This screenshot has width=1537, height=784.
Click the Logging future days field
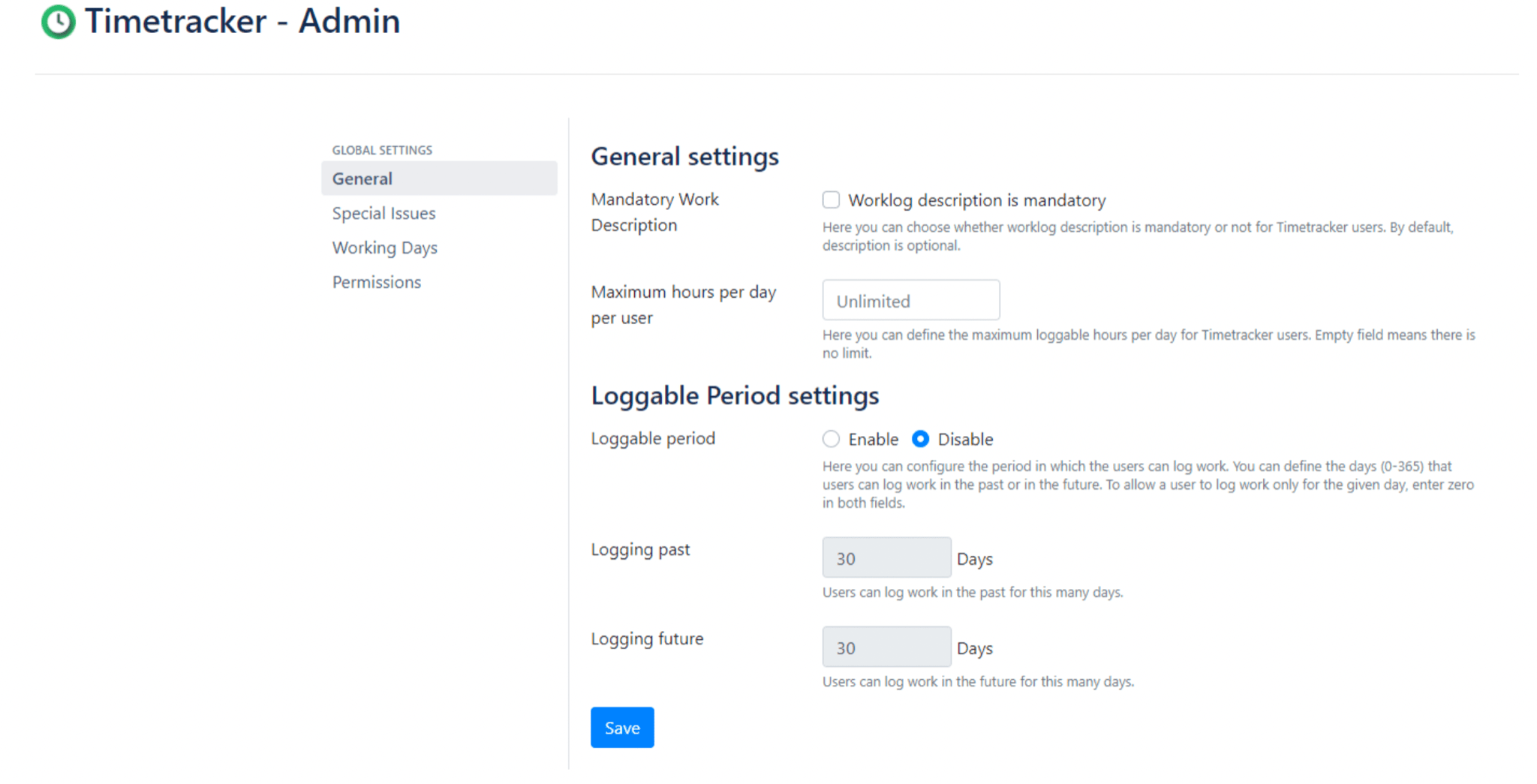[886, 646]
